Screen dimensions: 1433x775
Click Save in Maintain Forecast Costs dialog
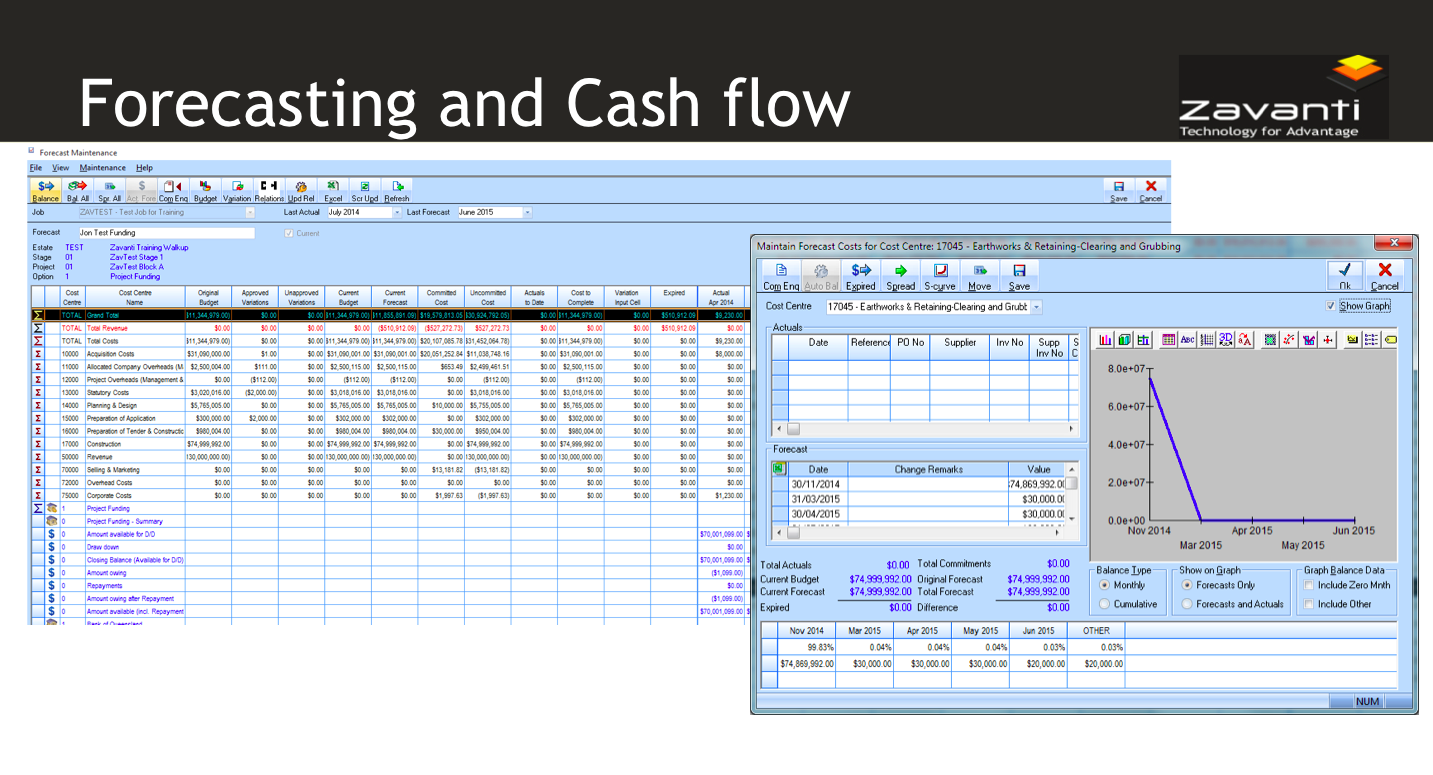tap(1019, 277)
